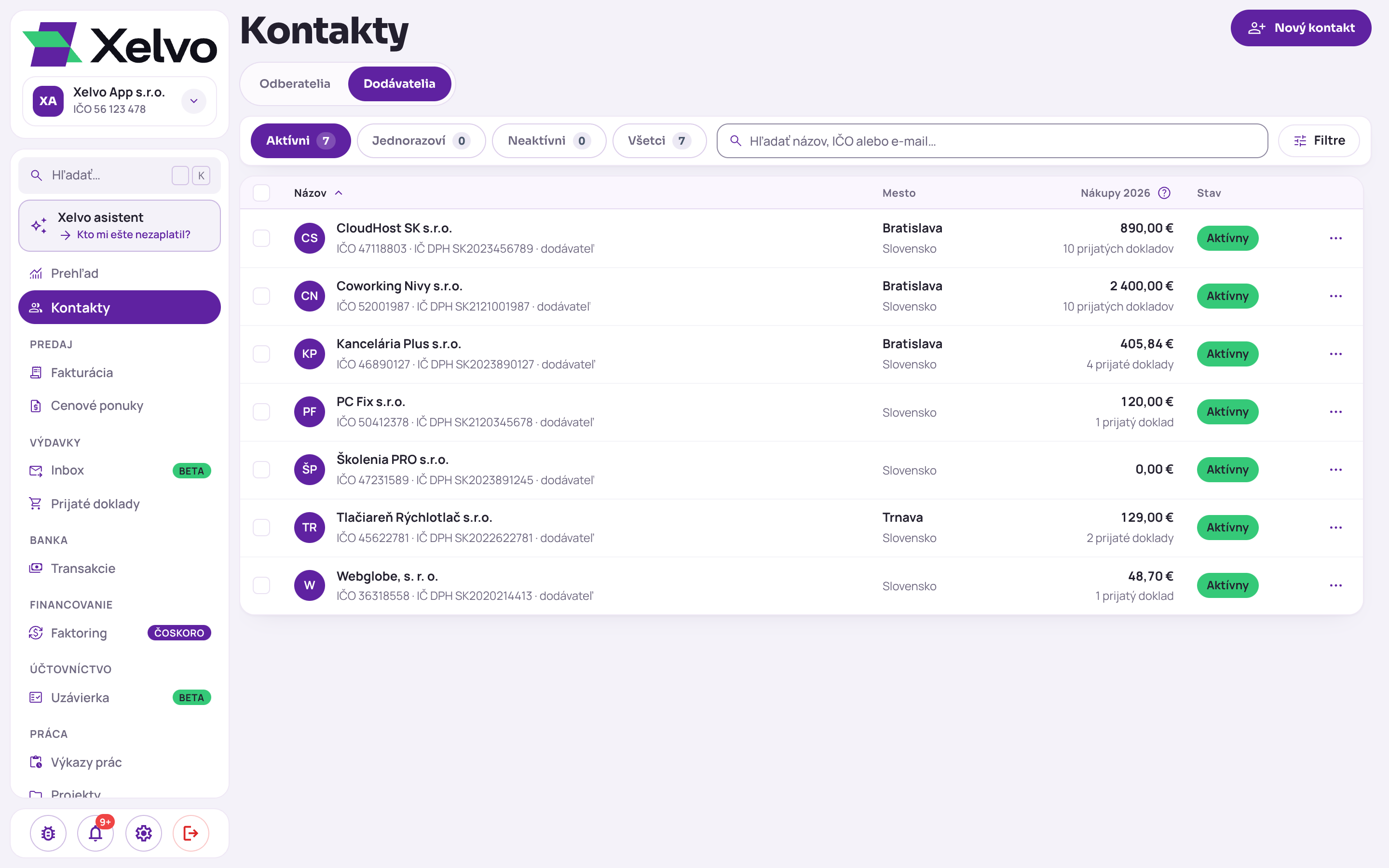The width and height of the screenshot is (1389, 868).
Task: Open more options for Tlačiareň Rýchlotlač s.r.o.
Action: [x=1335, y=528]
